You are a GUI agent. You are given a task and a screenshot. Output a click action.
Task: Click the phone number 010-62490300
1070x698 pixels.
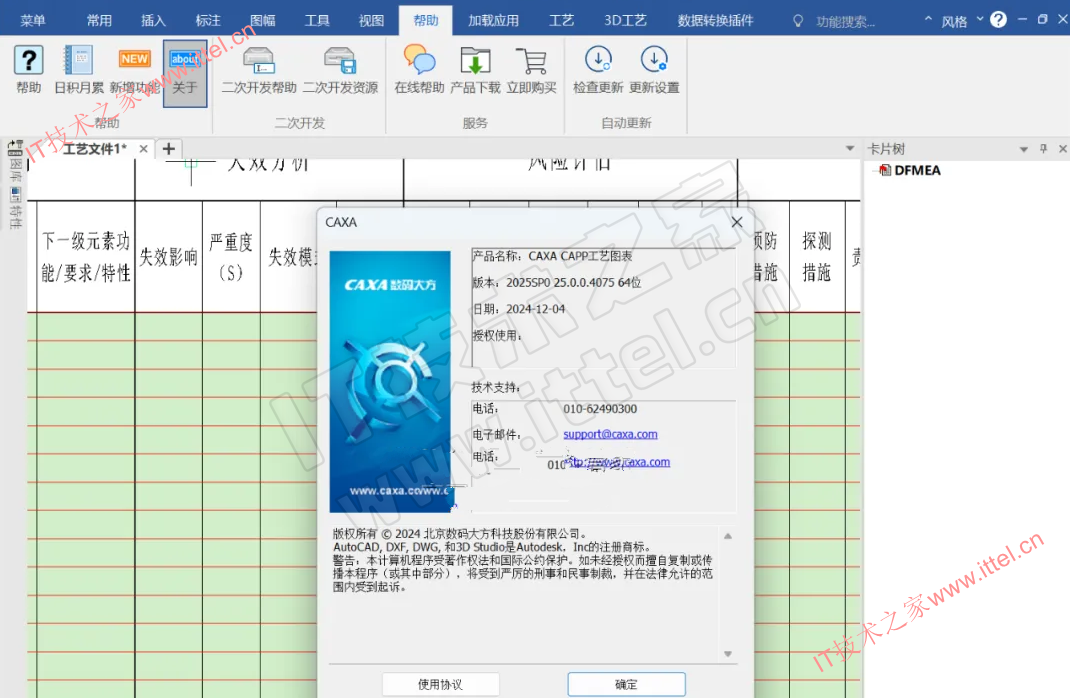coord(600,409)
